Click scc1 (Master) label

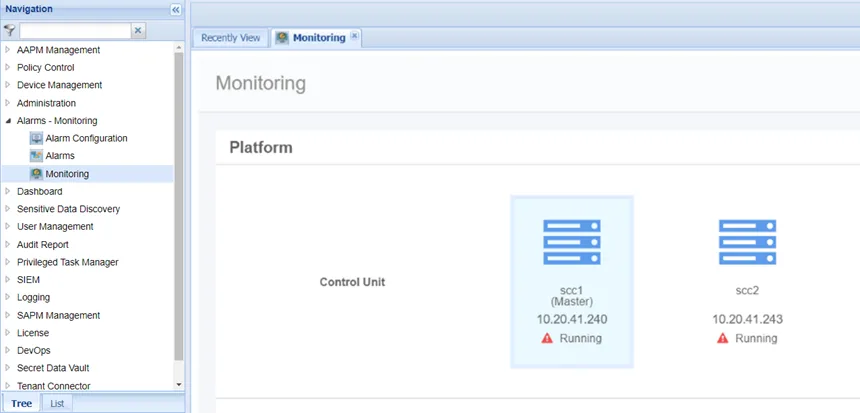point(572,296)
